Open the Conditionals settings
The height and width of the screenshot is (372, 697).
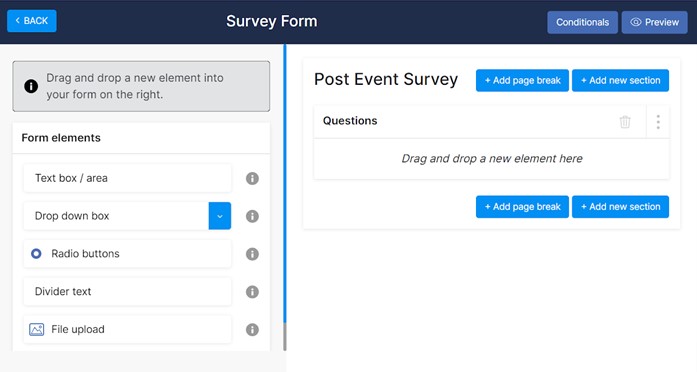point(582,22)
